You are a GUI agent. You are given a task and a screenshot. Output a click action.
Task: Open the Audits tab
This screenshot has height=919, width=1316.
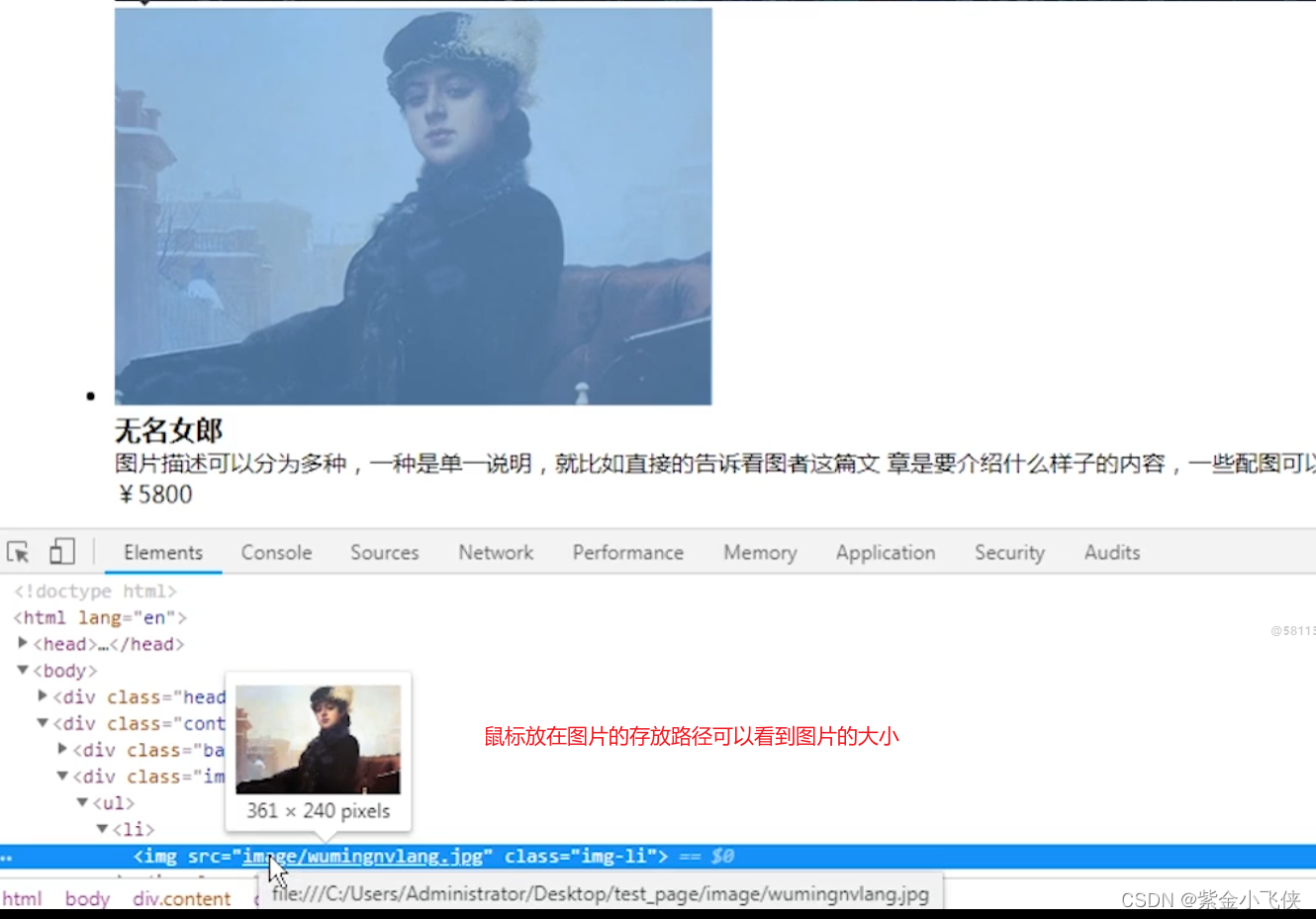click(1112, 553)
